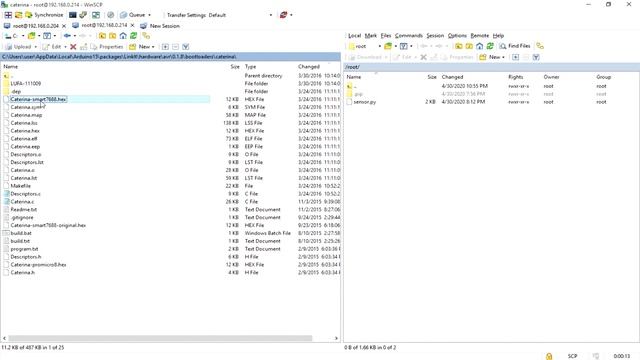Screen dimensions: 640x360
Task: Refresh the local panel
Action: click(133, 36)
